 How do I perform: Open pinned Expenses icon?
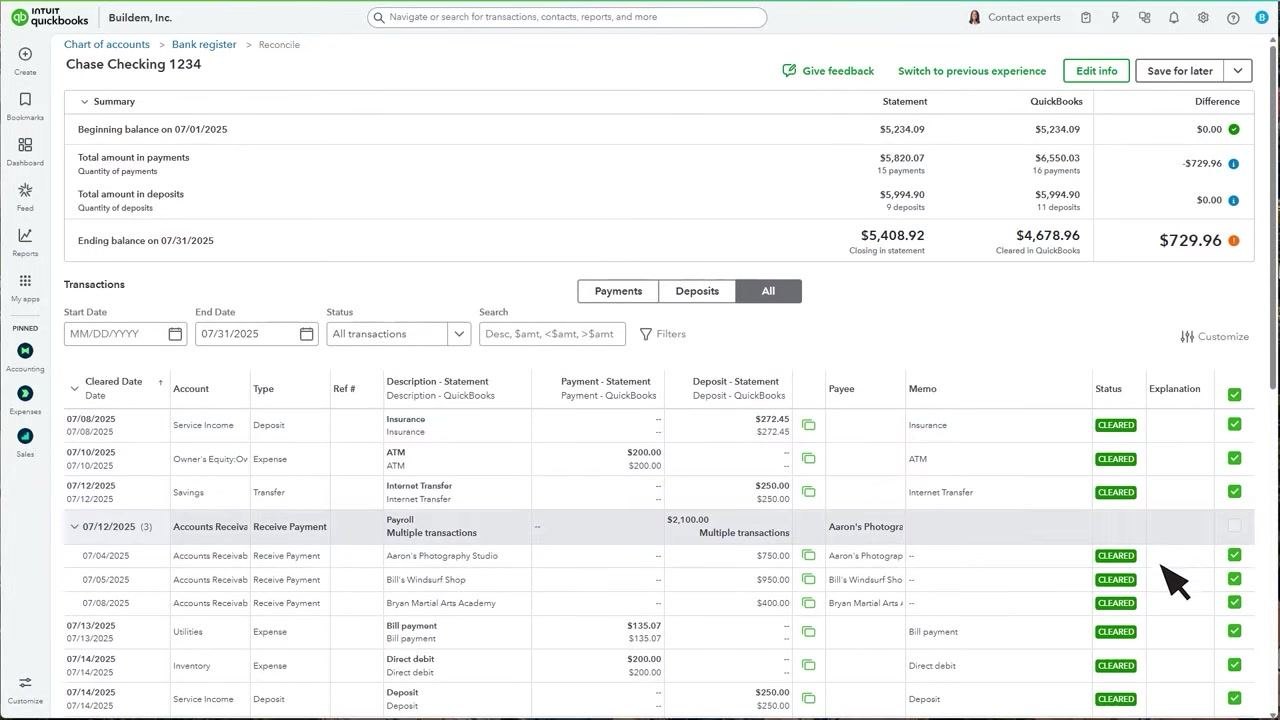25,393
